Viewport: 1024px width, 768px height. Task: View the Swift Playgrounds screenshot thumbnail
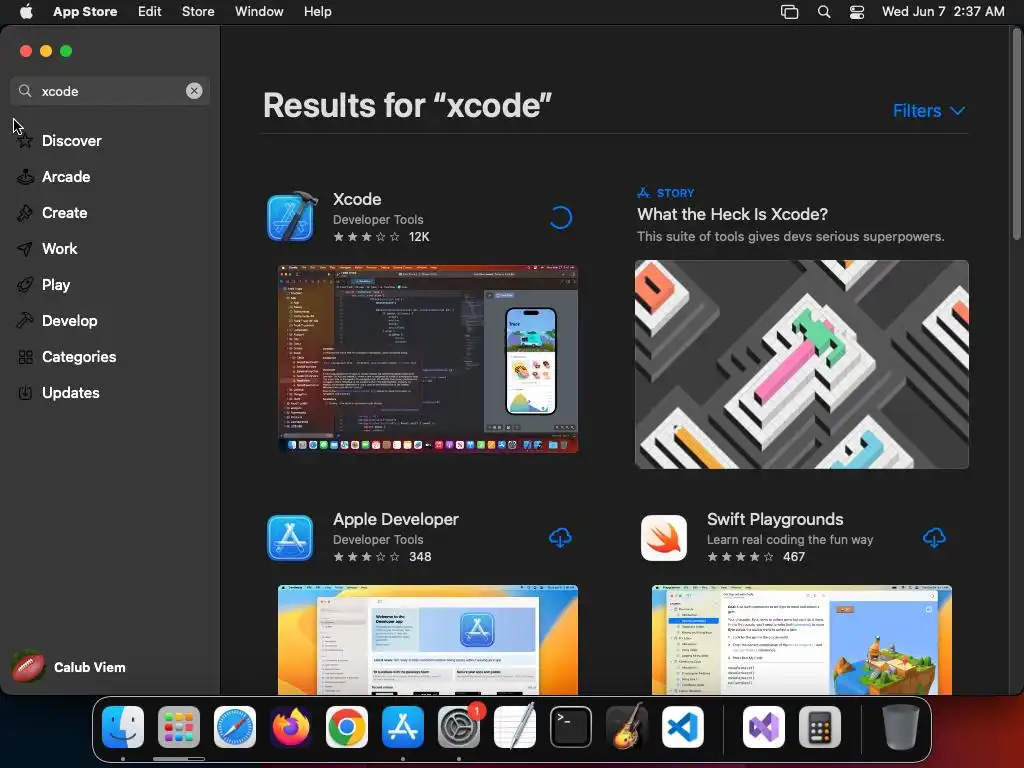801,639
